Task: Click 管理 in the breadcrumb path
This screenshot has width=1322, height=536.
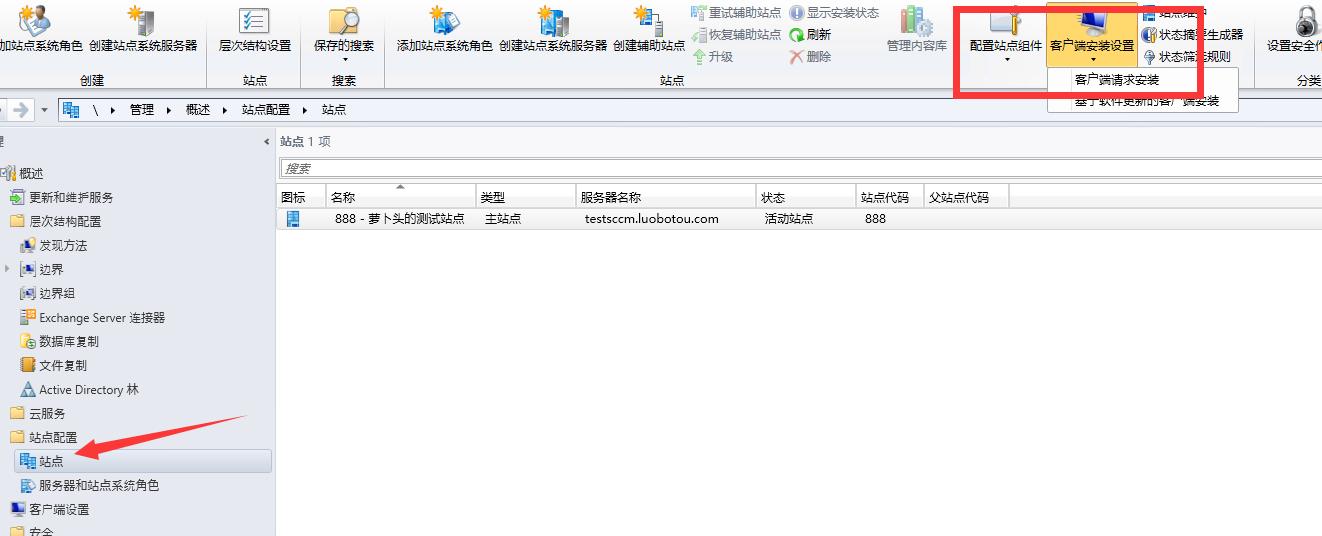Action: (x=142, y=110)
